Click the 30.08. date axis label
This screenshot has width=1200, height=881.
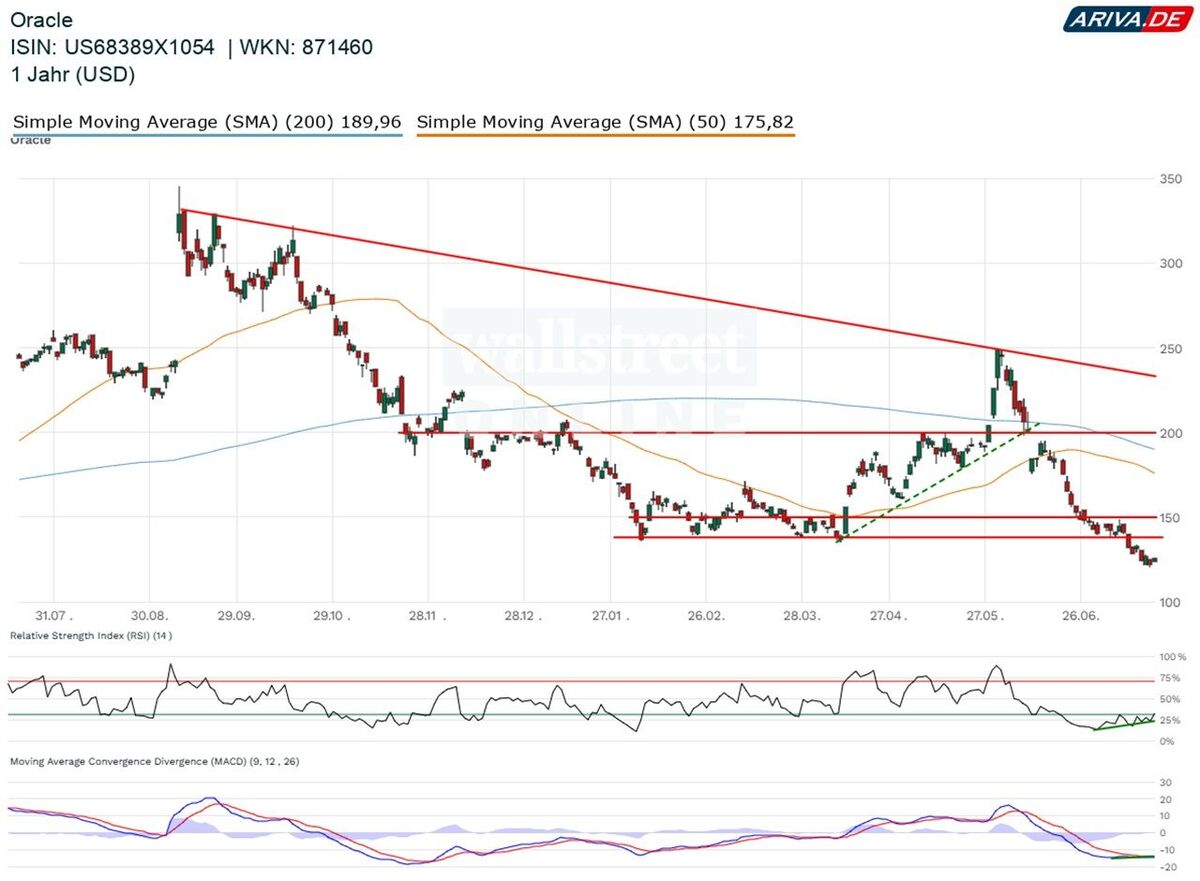tap(151, 617)
